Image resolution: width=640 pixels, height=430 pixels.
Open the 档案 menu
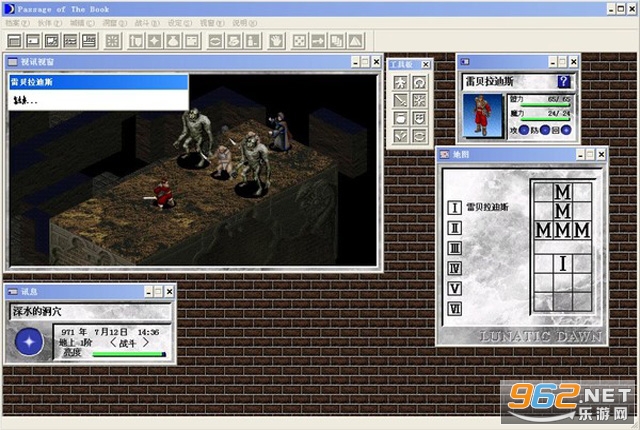pos(17,23)
